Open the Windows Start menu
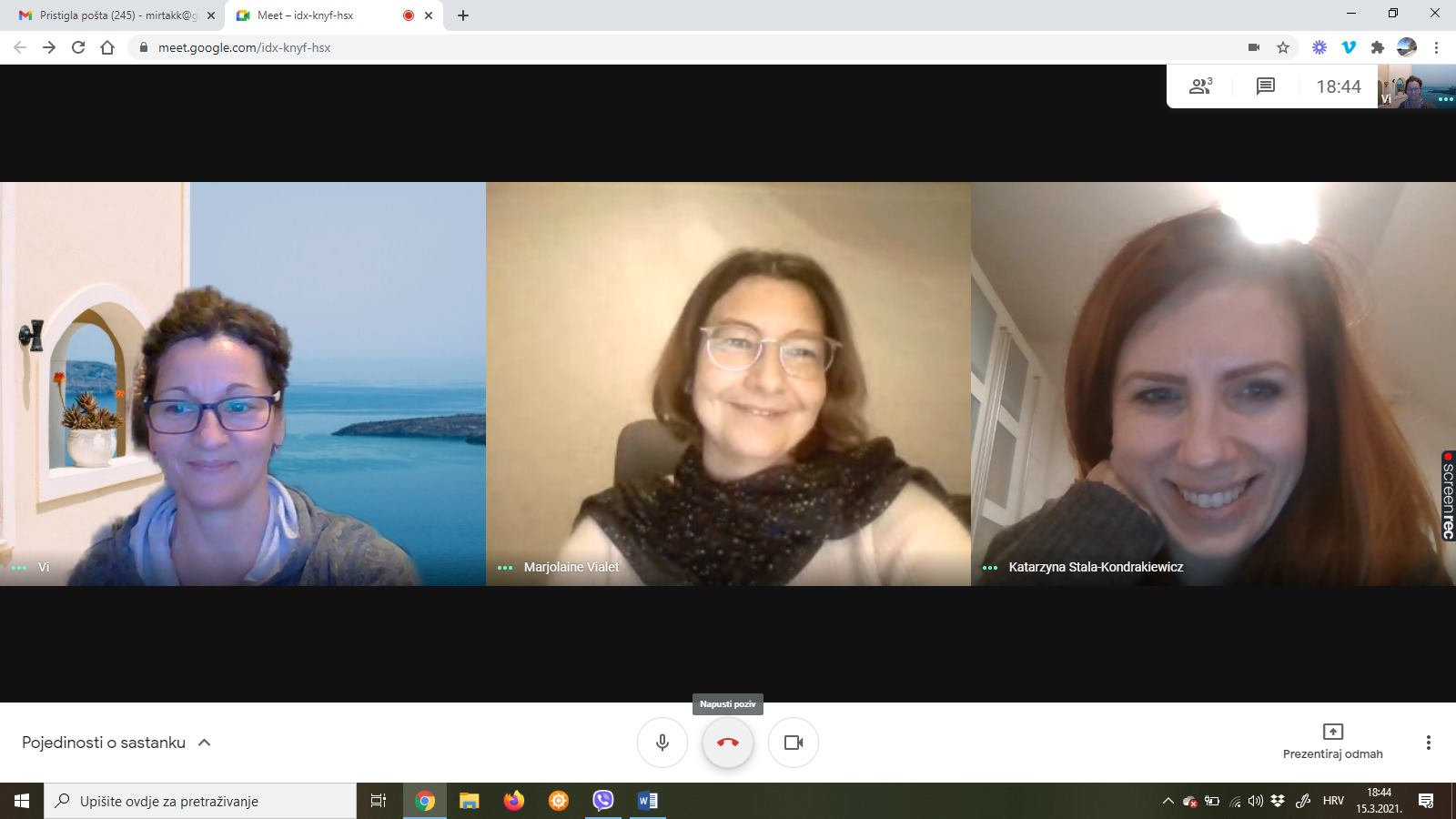Image resolution: width=1456 pixels, height=819 pixels. tap(22, 801)
